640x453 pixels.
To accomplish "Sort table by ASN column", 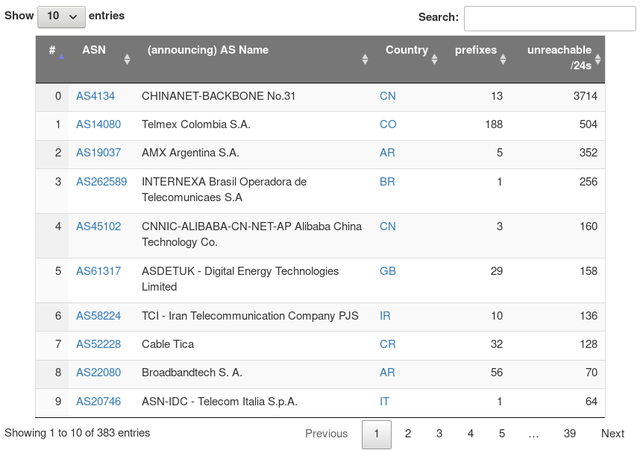I will 101,60.
